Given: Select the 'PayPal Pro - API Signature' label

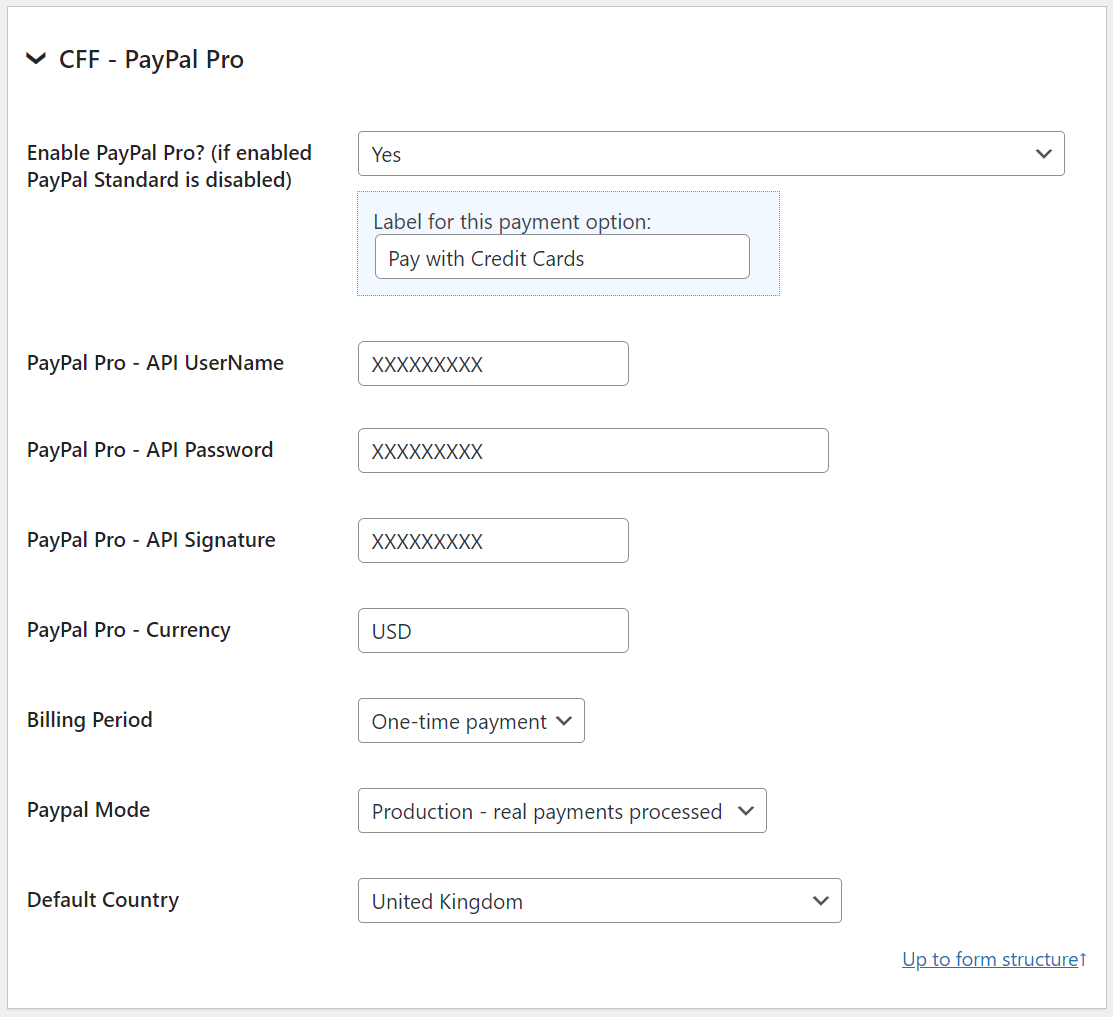Looking at the screenshot, I should click(x=151, y=540).
